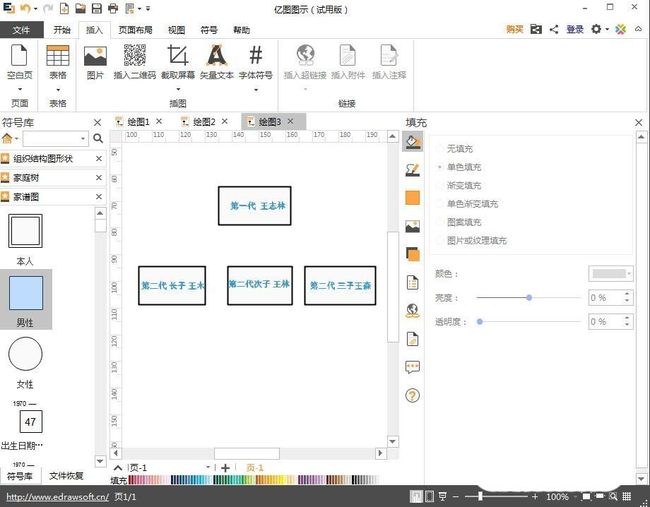Click the zoom slider in status bar
Image resolution: width=650 pixels, height=507 pixels.
[480, 496]
